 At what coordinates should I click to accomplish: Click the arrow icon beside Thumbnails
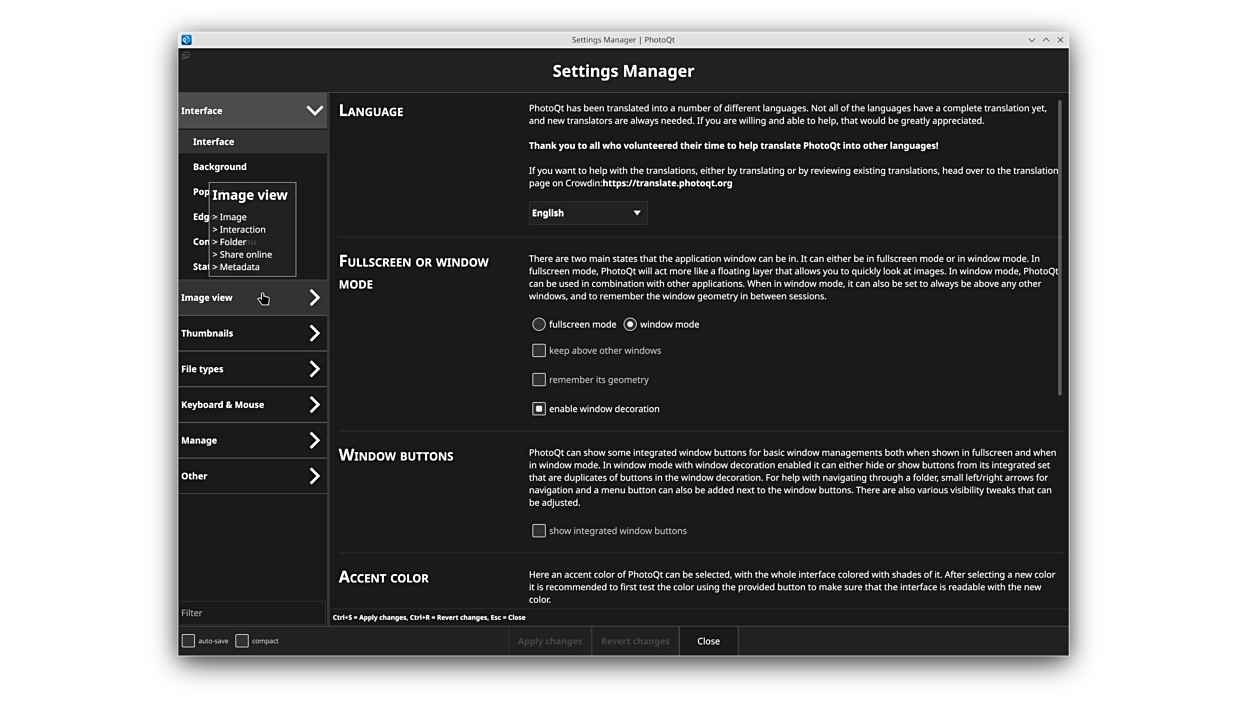pyautogui.click(x=314, y=333)
